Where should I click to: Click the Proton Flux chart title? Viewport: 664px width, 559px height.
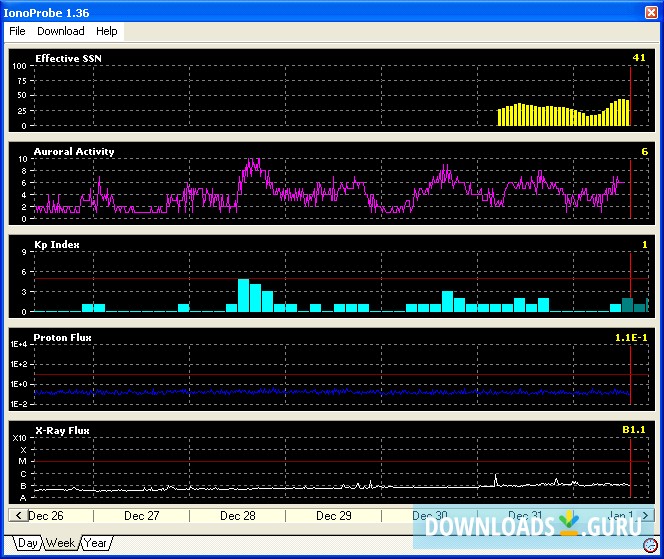(62, 338)
